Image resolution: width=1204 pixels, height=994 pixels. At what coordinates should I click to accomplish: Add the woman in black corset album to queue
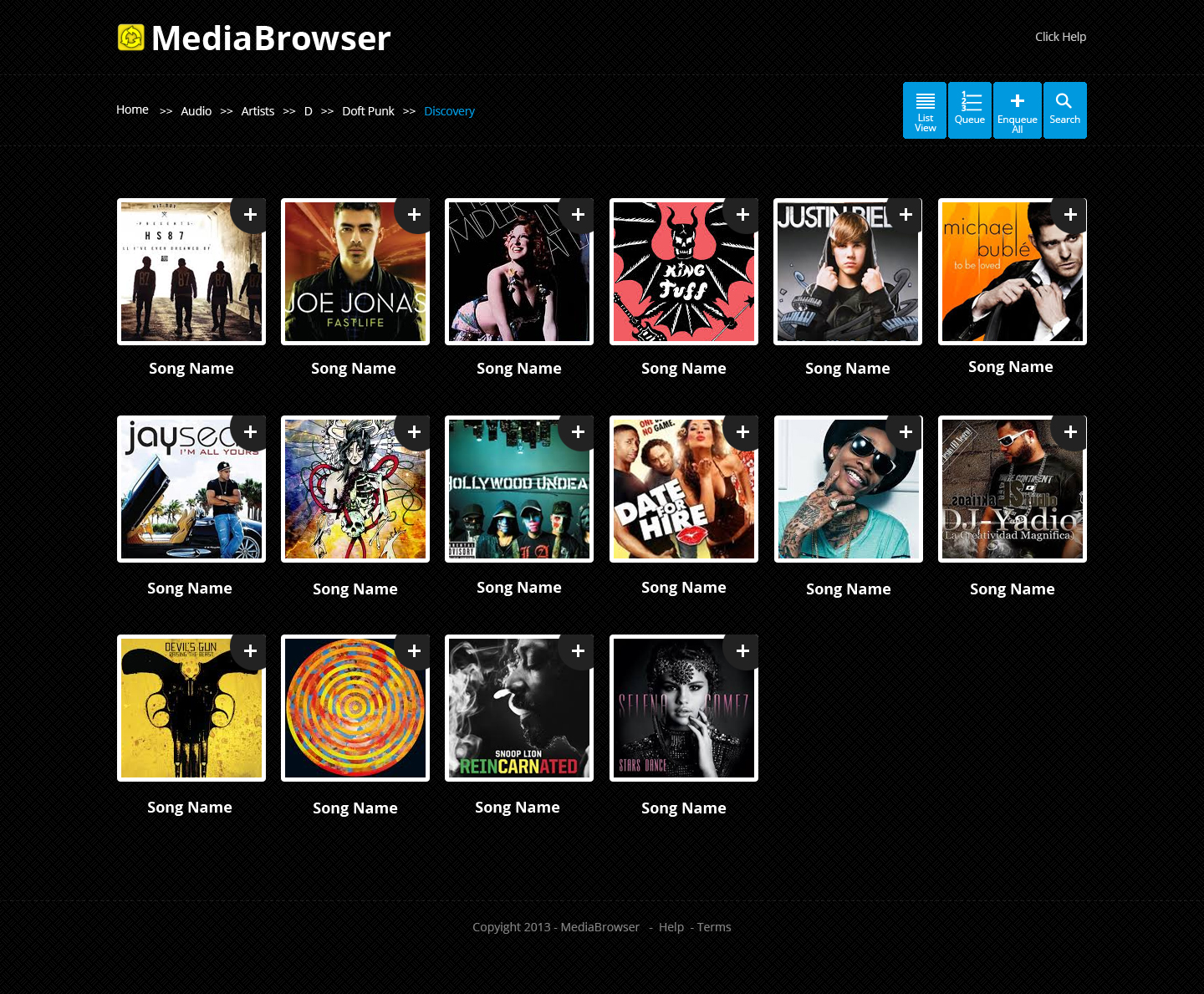(578, 215)
